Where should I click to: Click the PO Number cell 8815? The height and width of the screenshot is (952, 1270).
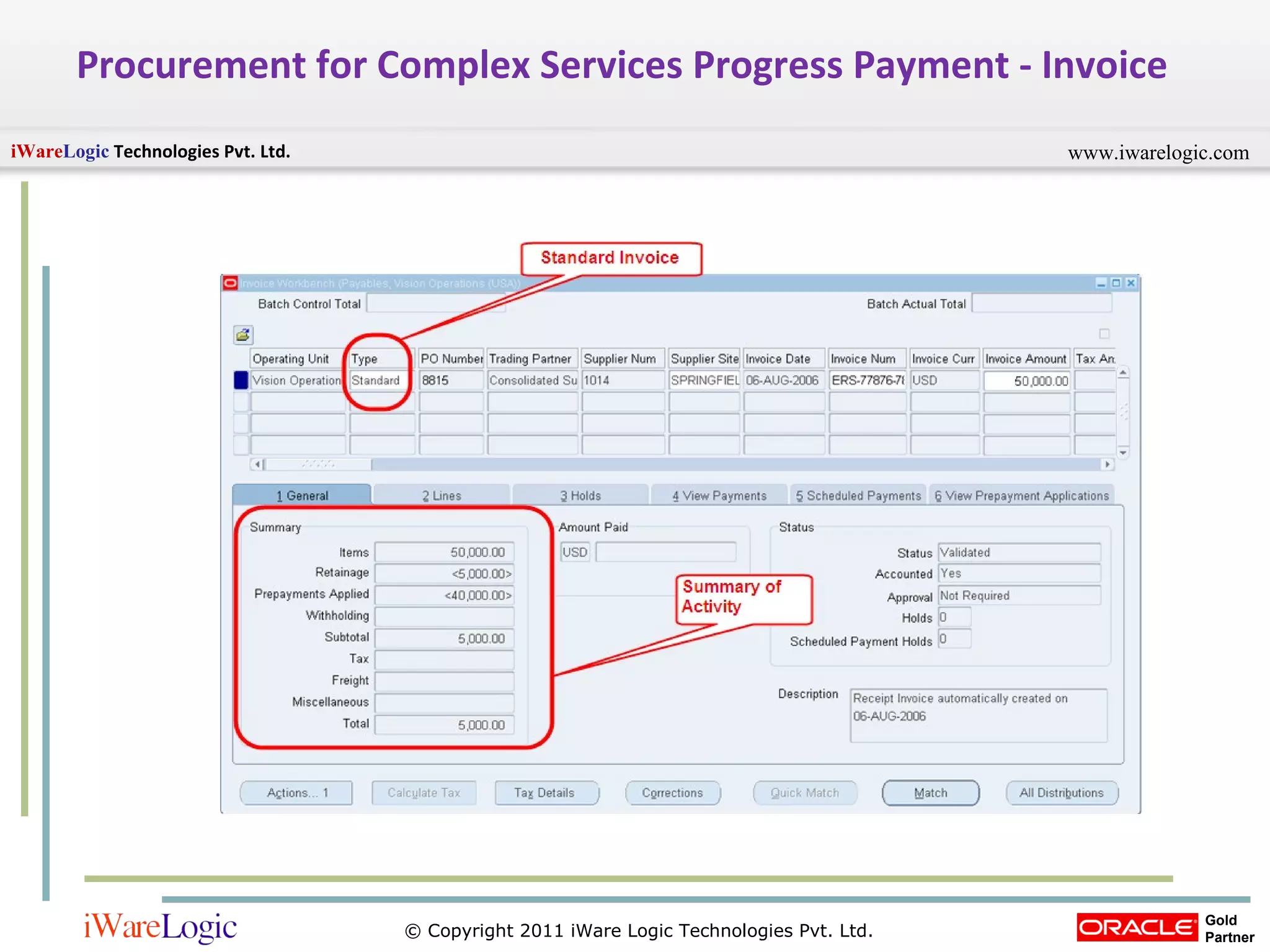(x=451, y=380)
